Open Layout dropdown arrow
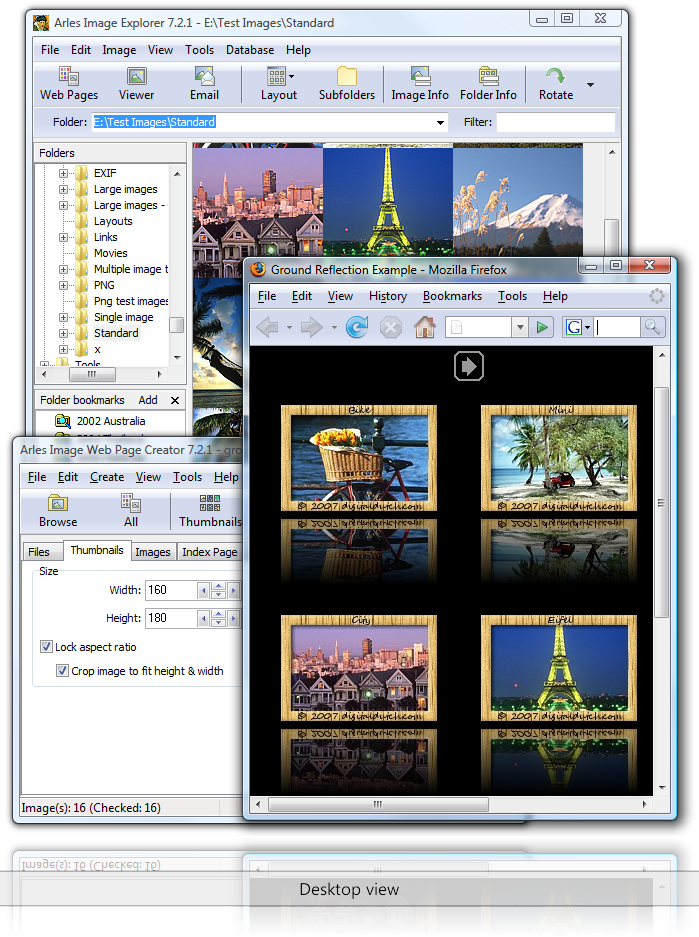Viewport: 699px width, 937px height. click(x=291, y=76)
